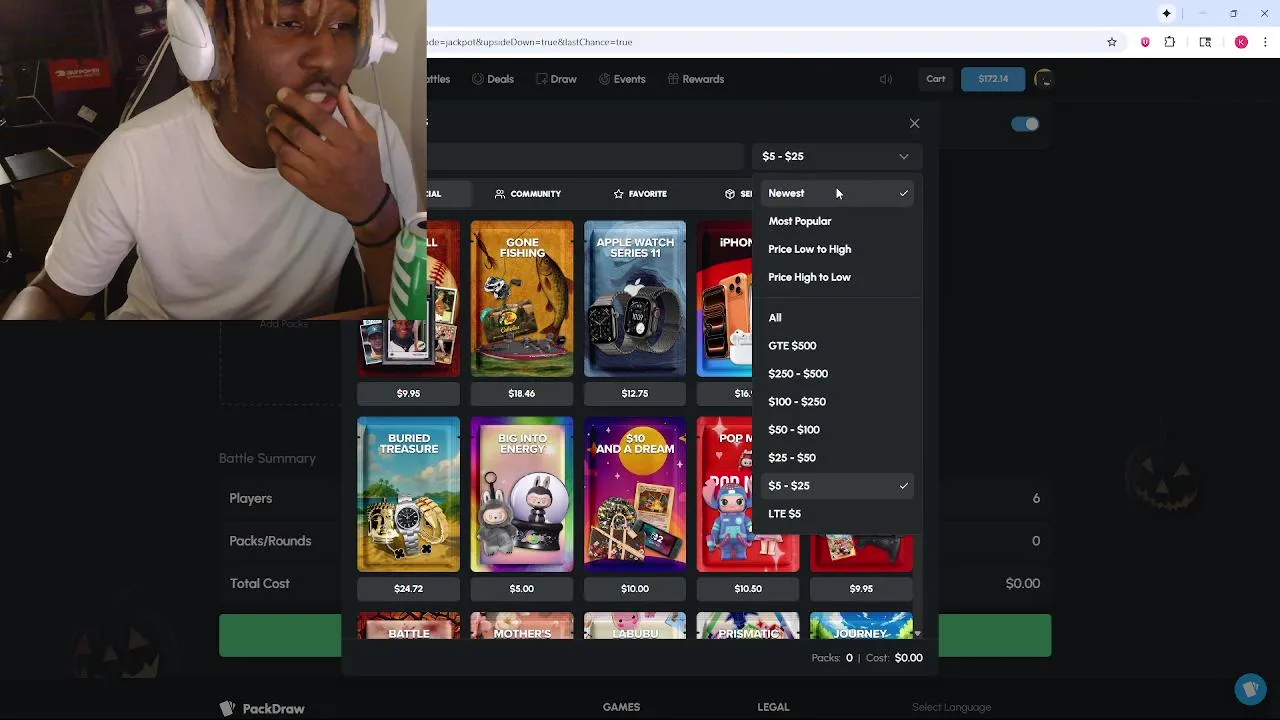Select the Big Into Energy pack

pos(522,494)
